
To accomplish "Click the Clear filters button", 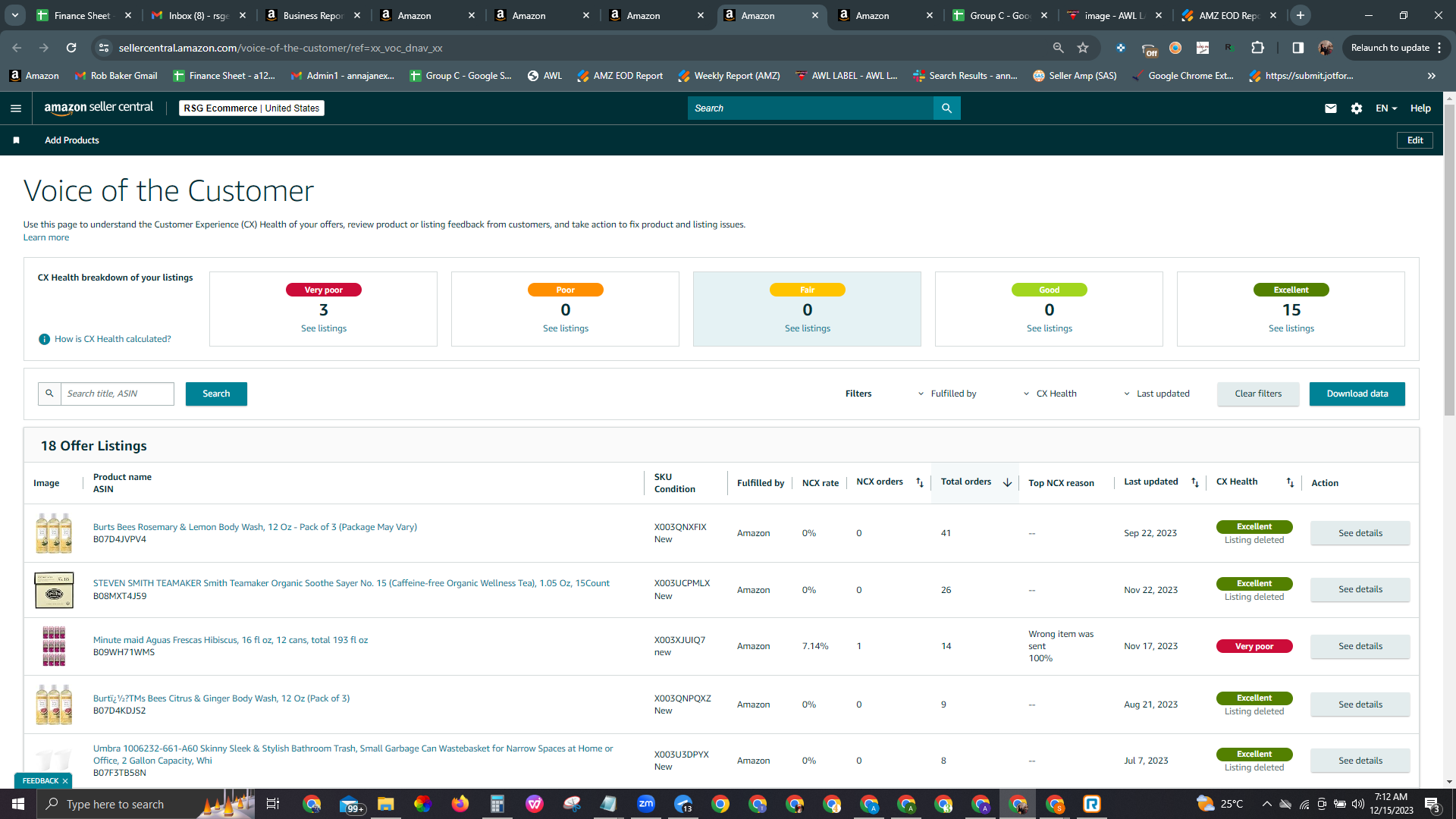I will tap(1258, 394).
